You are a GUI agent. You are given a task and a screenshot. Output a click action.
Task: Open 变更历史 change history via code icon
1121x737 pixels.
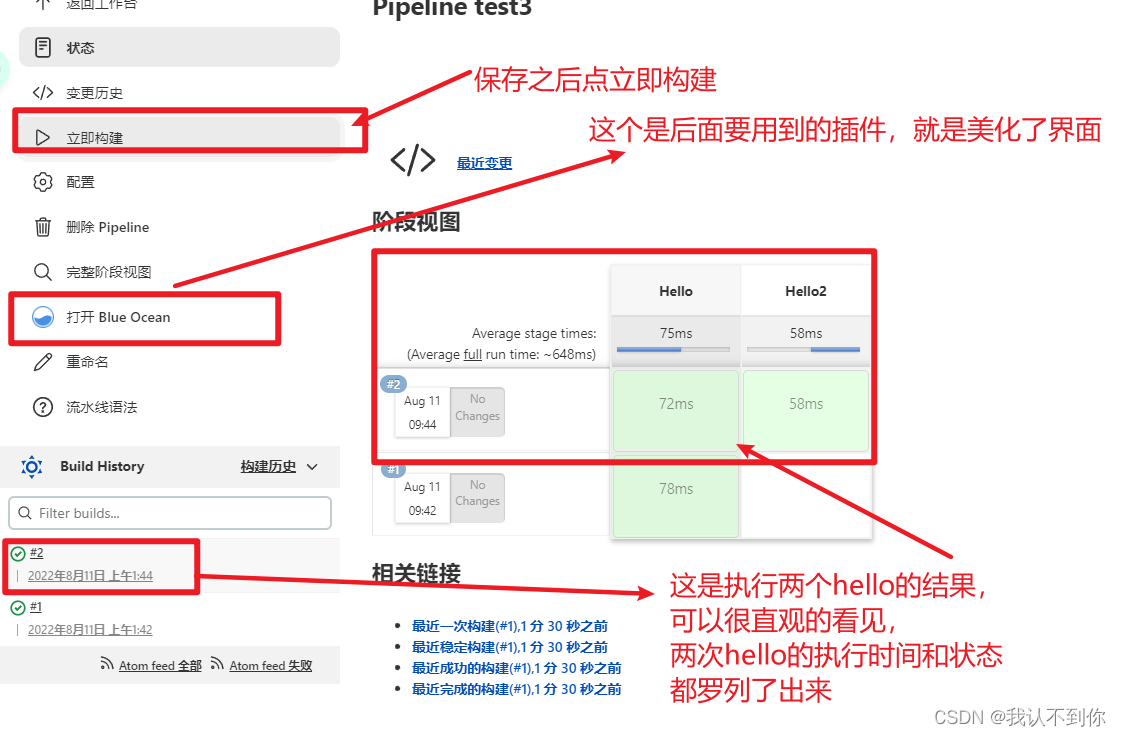[41, 92]
